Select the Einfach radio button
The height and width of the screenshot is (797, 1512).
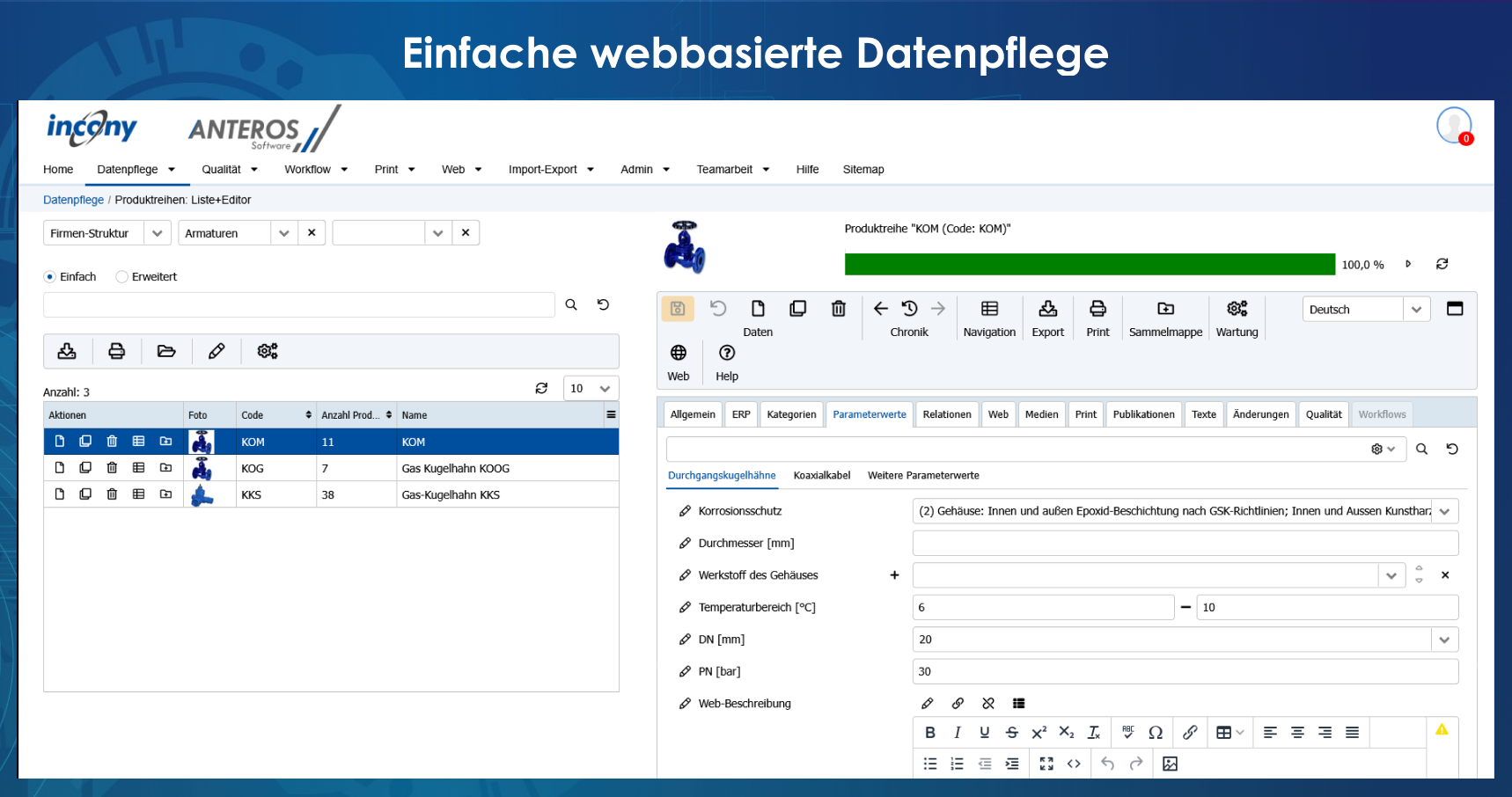click(50, 277)
